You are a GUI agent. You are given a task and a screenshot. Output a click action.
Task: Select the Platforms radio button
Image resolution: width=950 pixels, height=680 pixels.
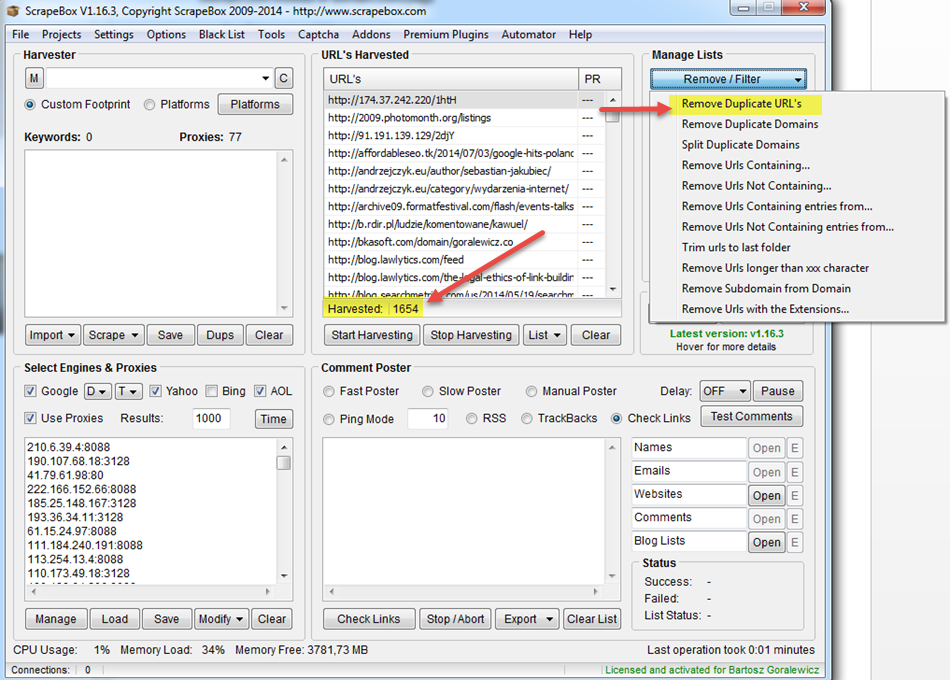tap(150, 104)
